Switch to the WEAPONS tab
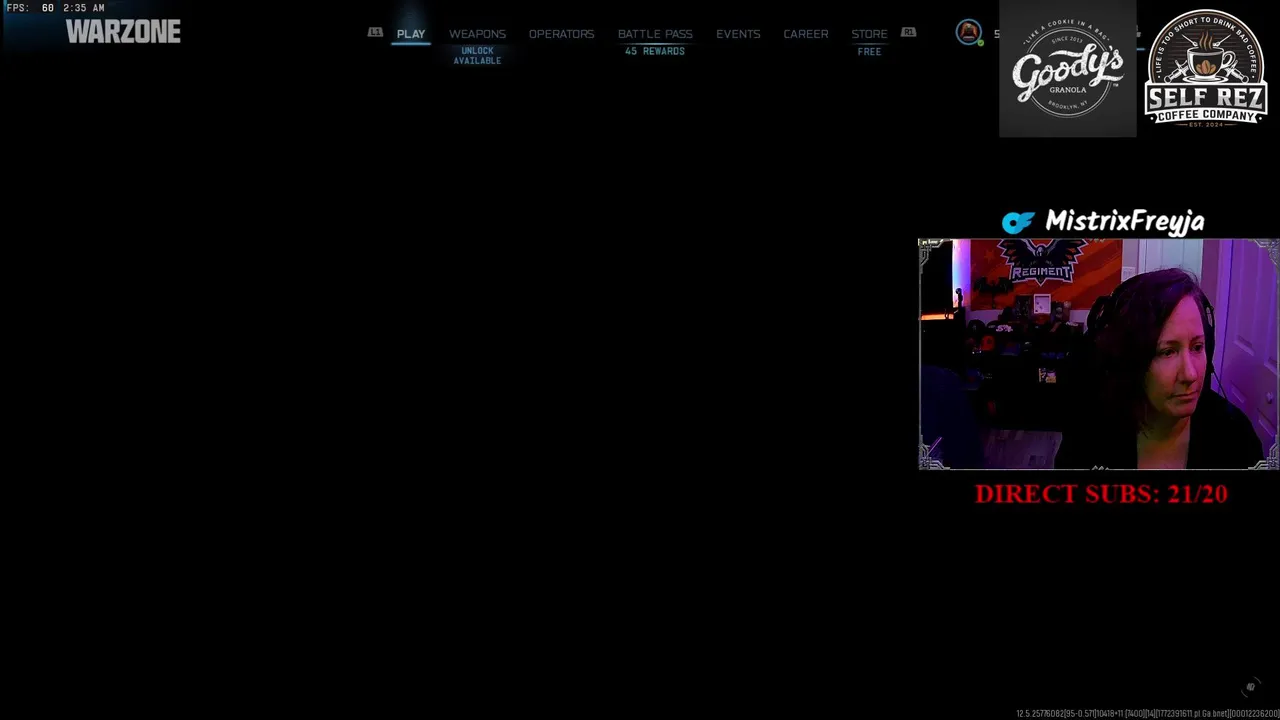Image resolution: width=1280 pixels, height=720 pixels. coord(477,34)
